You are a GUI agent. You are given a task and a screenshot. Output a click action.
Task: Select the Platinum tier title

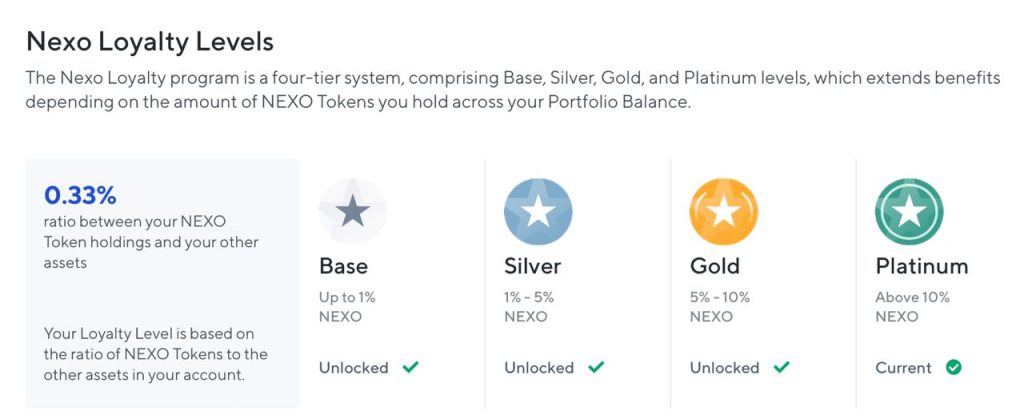point(921,266)
